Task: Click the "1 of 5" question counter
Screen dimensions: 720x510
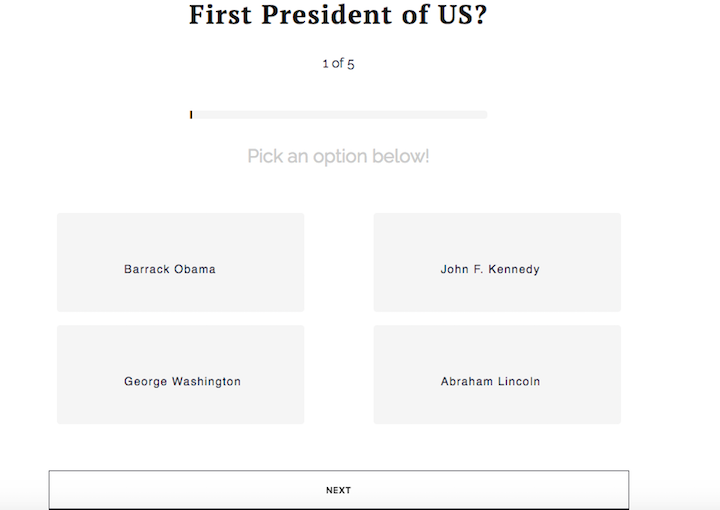Action: tap(338, 63)
